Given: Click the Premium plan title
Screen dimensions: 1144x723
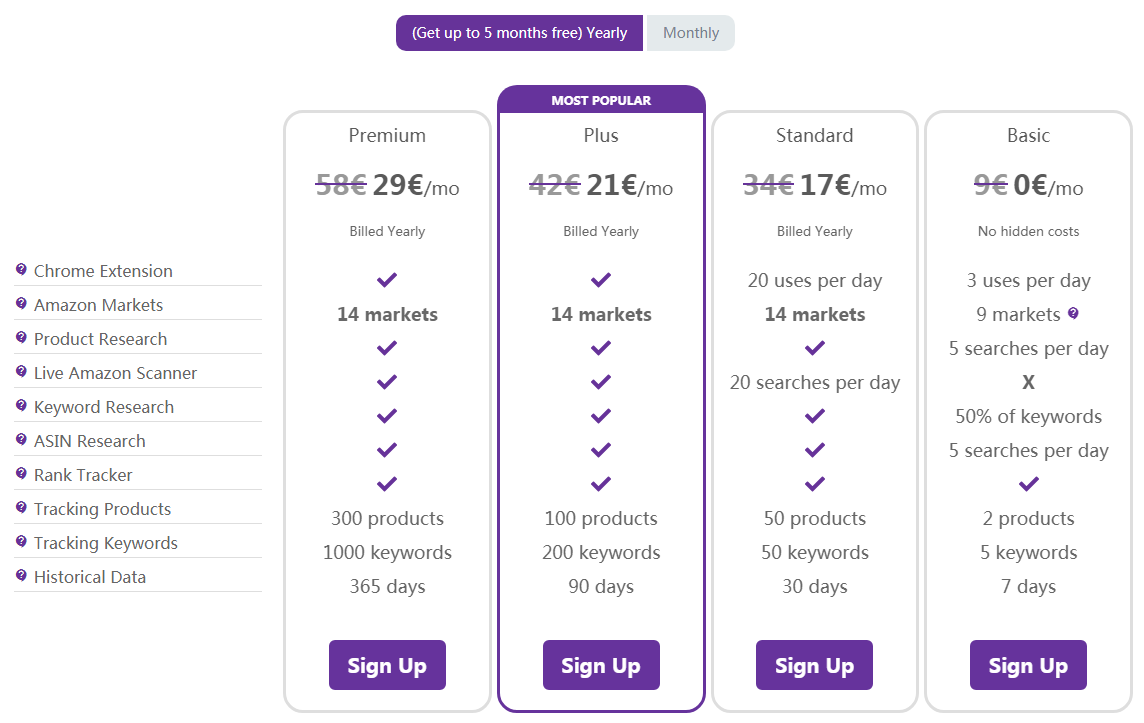Looking at the screenshot, I should (x=387, y=136).
